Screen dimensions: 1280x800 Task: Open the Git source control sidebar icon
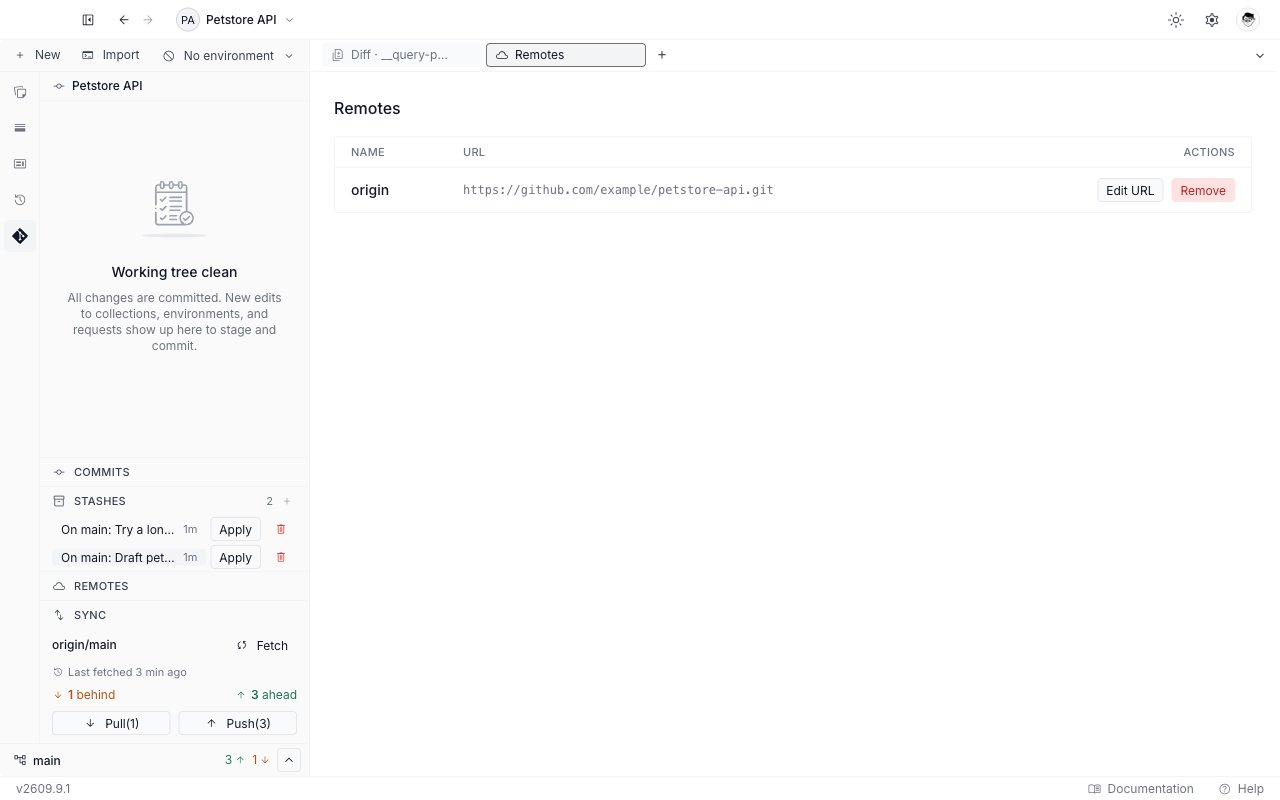[20, 236]
